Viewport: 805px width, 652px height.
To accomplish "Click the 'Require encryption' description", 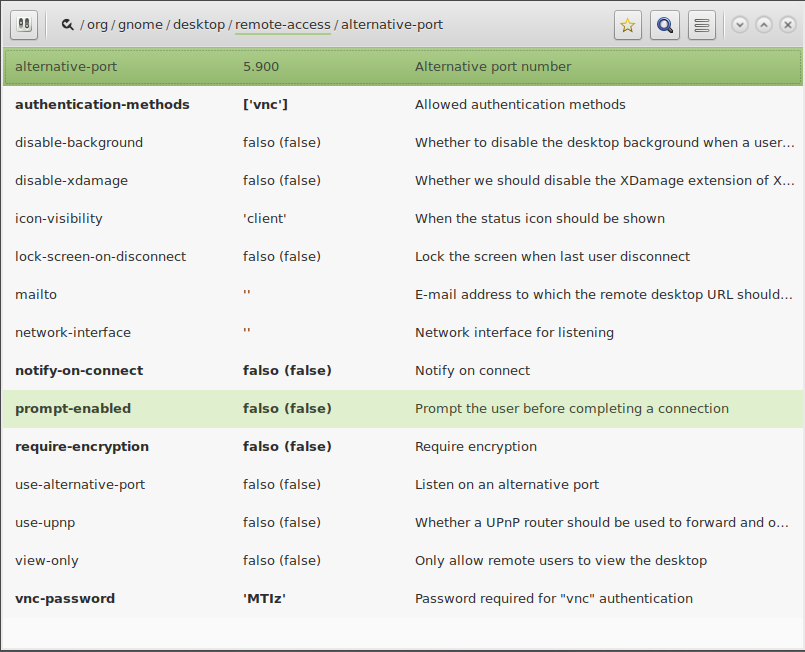I will pos(476,447).
